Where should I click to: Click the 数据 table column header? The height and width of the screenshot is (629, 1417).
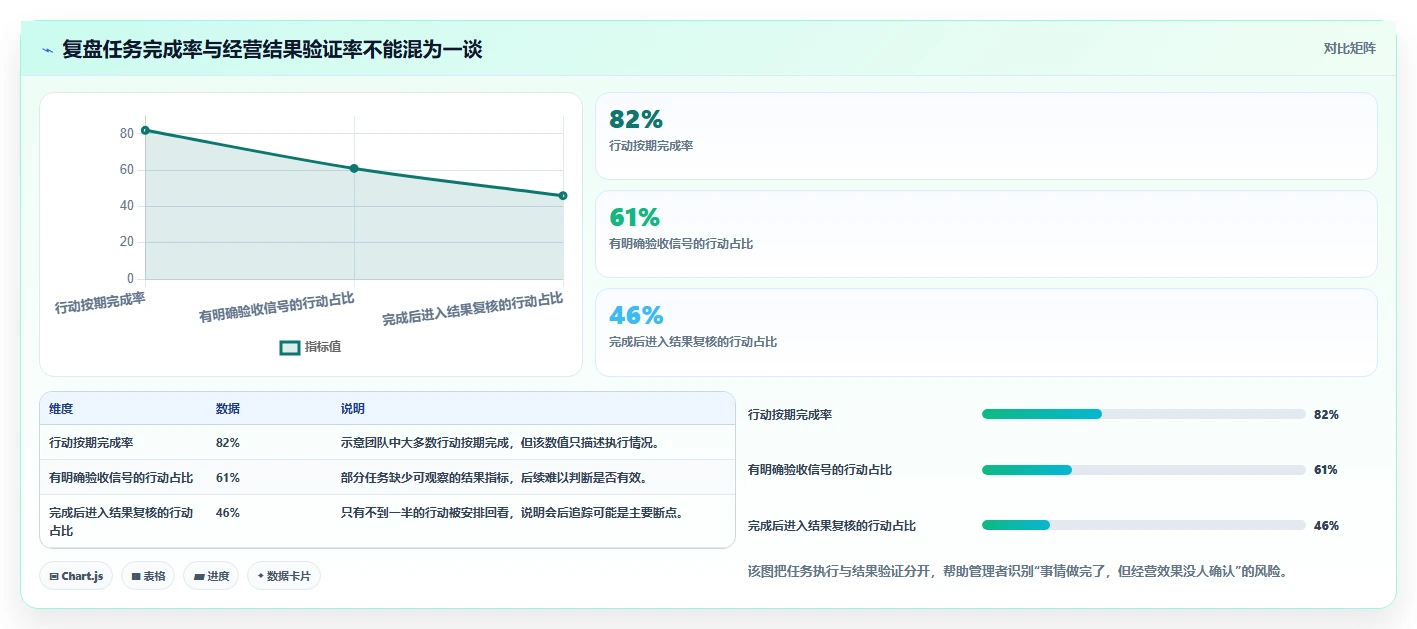pyautogui.click(x=228, y=409)
